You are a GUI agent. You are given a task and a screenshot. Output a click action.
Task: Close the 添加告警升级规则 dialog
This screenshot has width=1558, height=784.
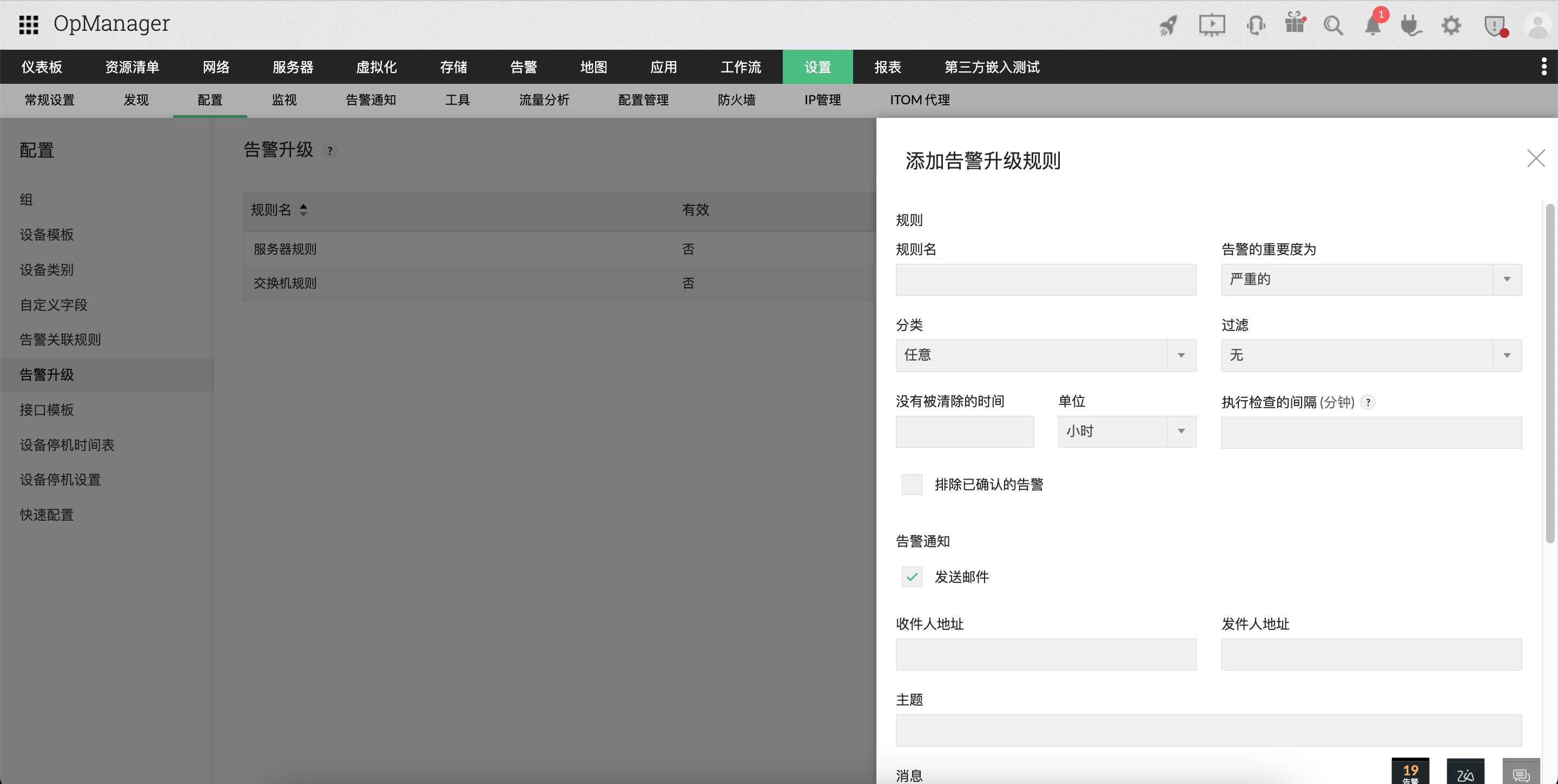(x=1536, y=158)
